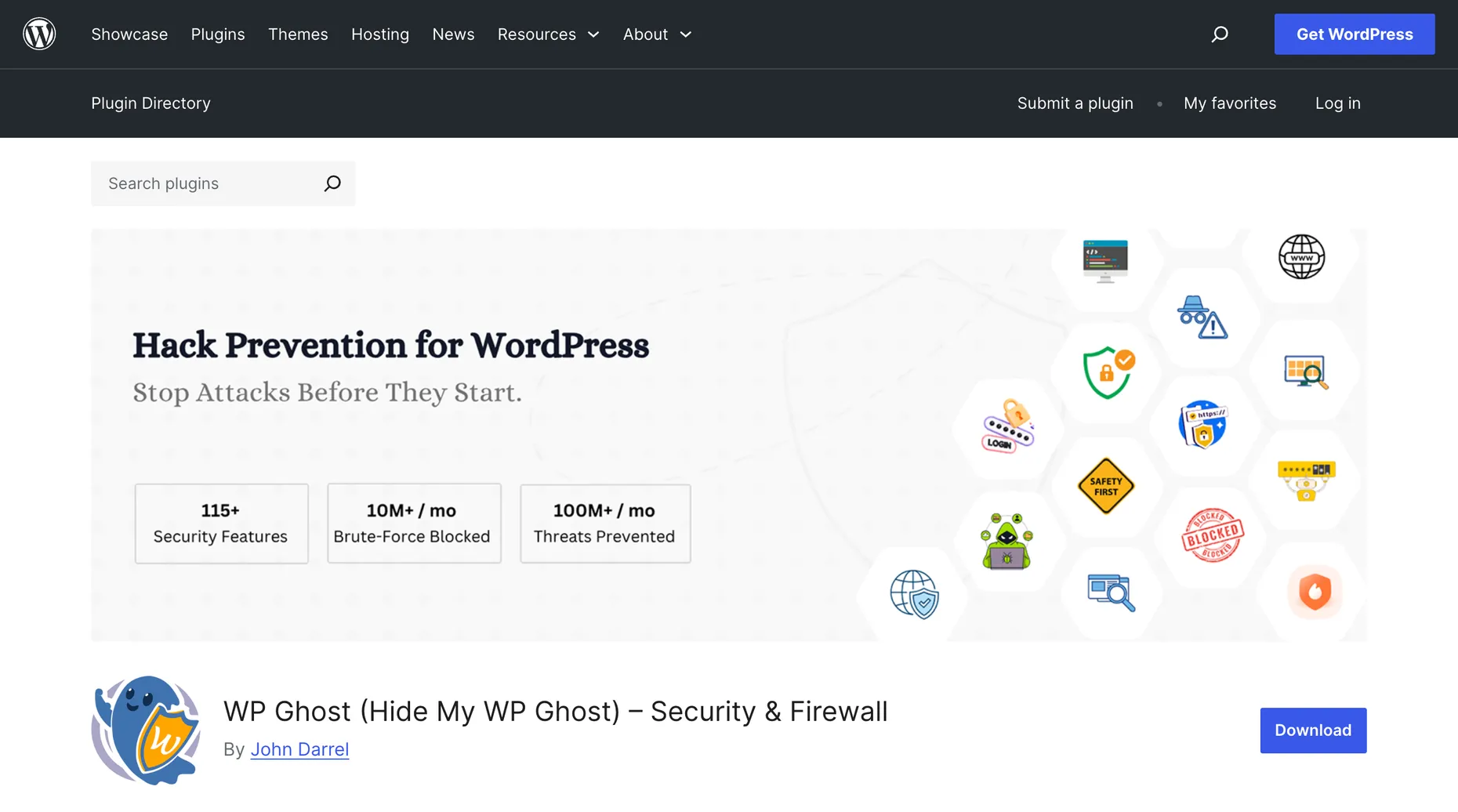Screen dimensions: 1458x812
Task: Open the Themes menu item
Action: [298, 34]
